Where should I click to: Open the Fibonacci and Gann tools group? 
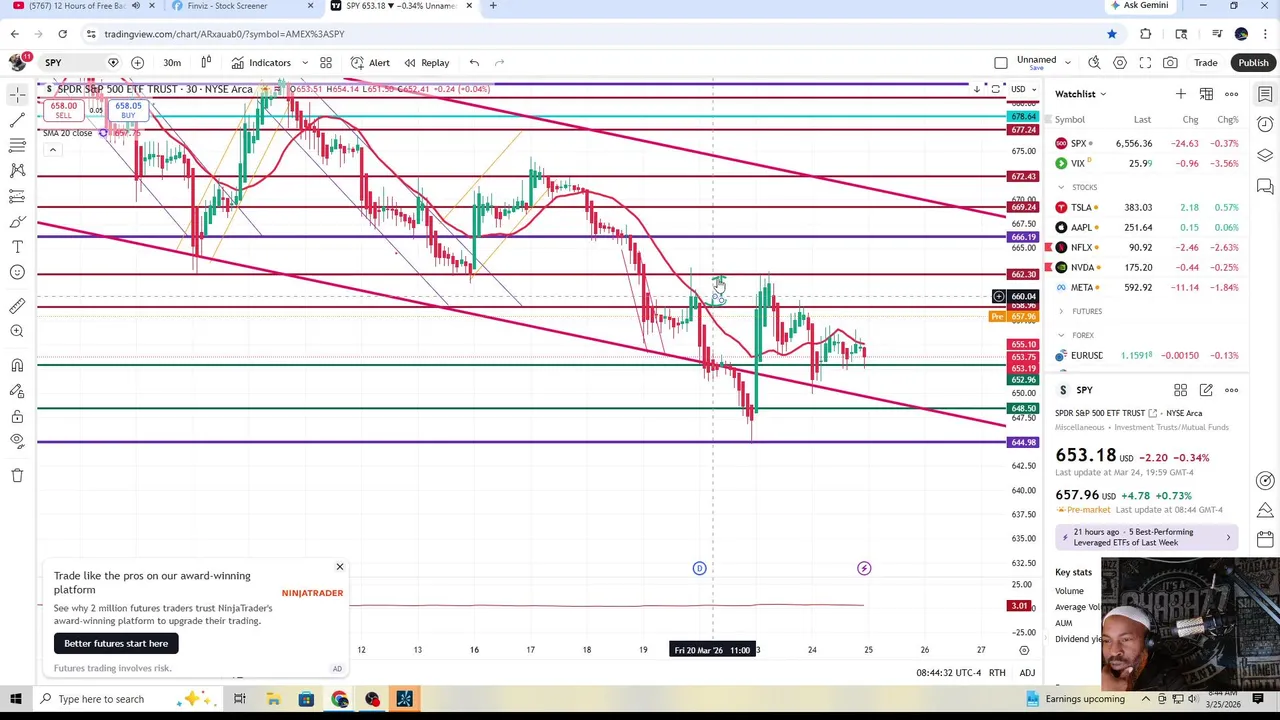click(17, 146)
